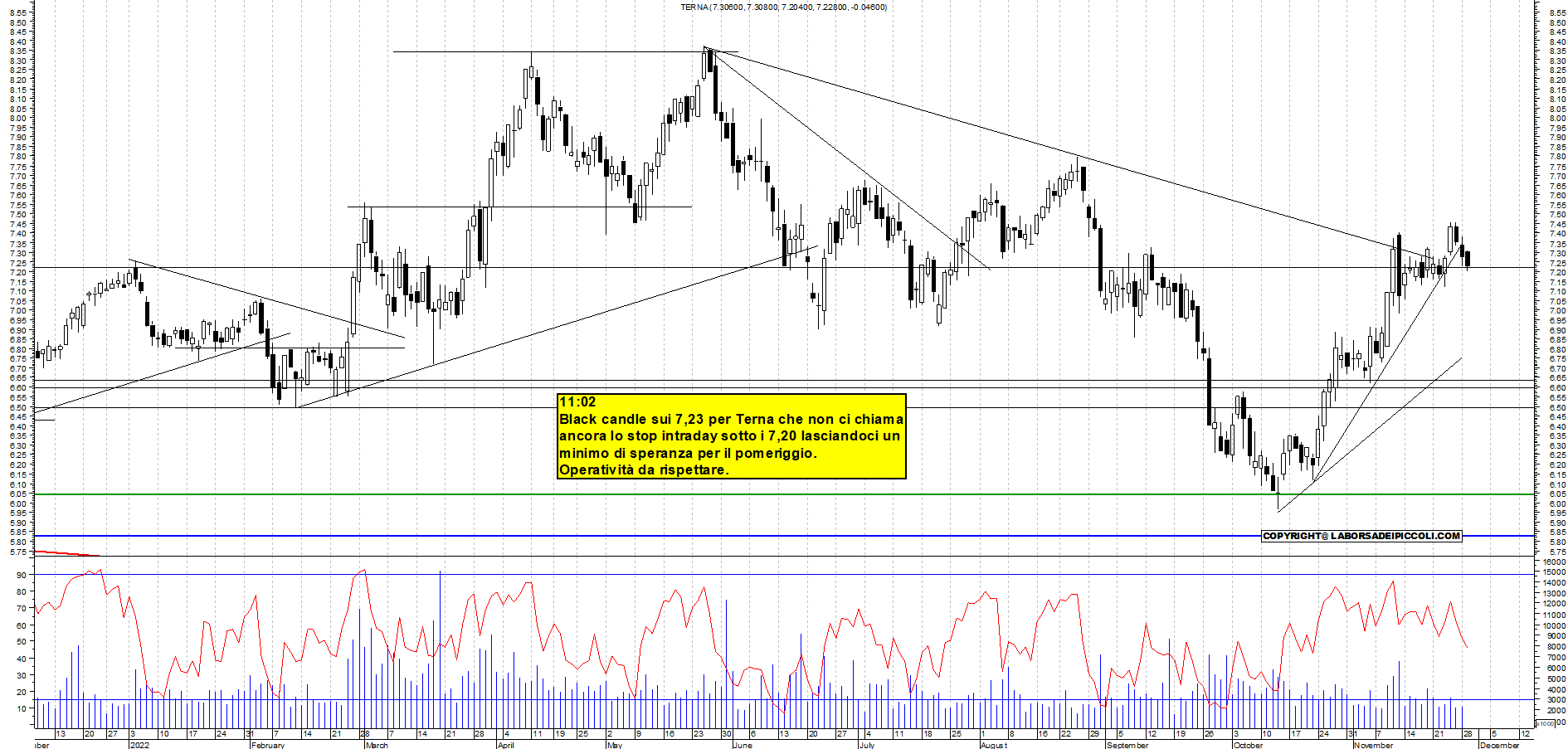
Task: Click the June month label
Action: pos(743,745)
